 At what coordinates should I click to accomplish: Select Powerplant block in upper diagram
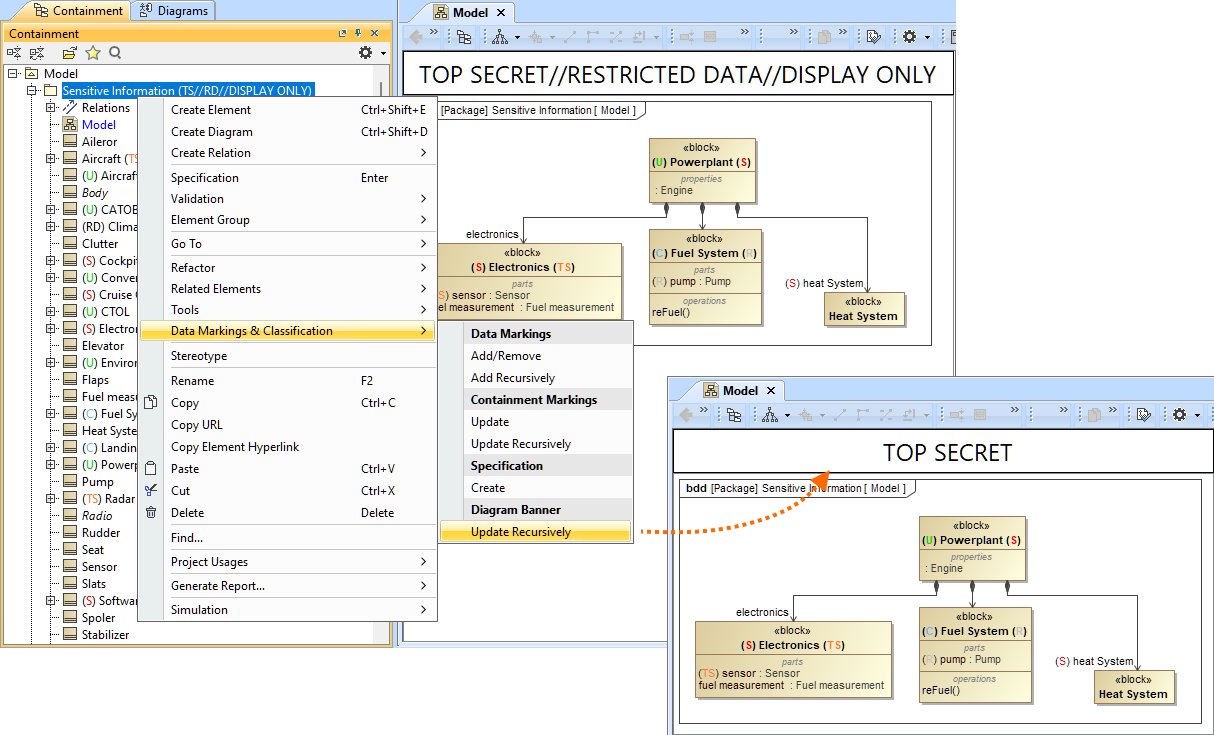click(x=702, y=170)
